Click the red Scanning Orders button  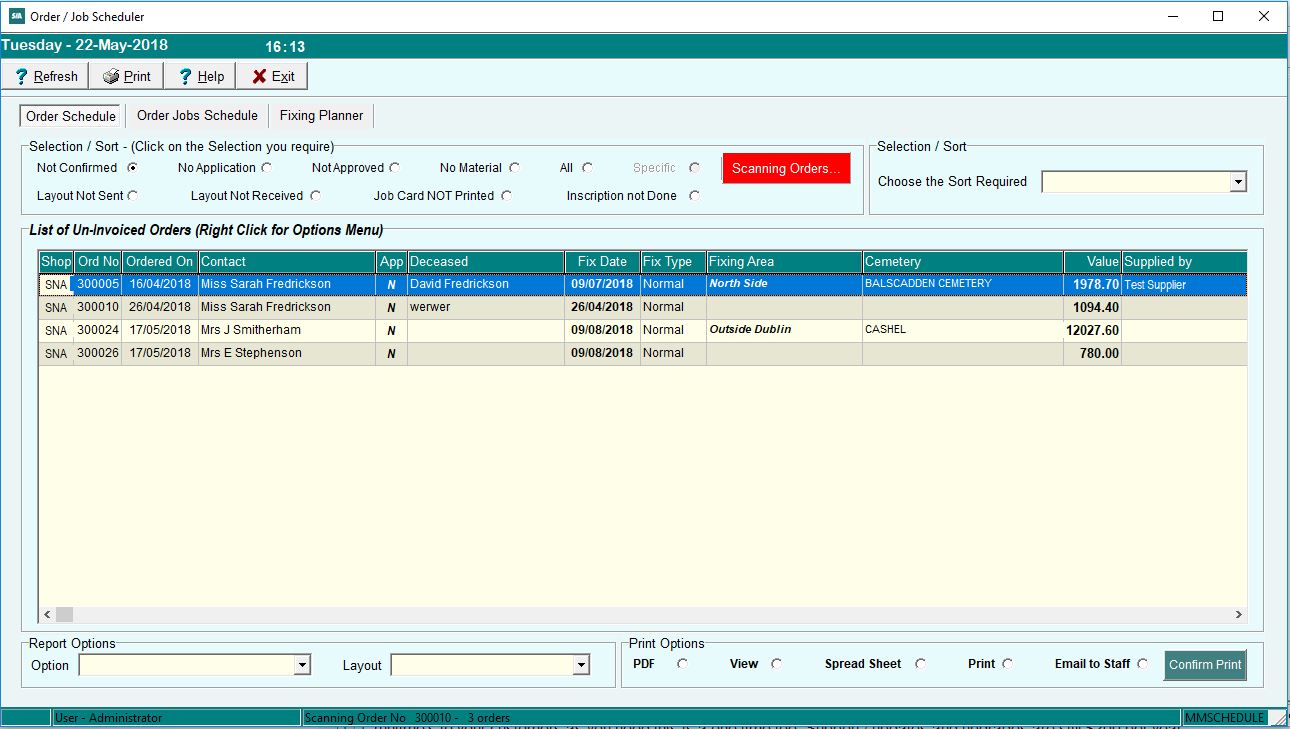[x=786, y=168]
